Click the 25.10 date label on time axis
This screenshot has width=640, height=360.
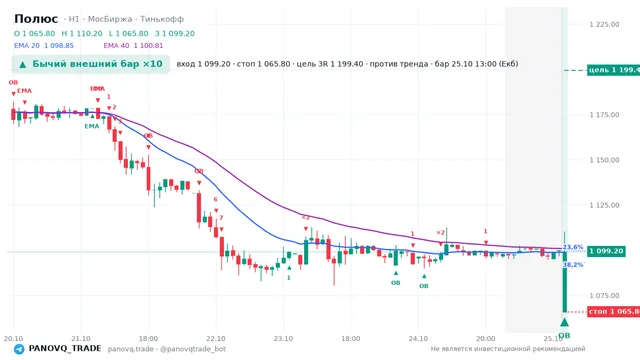coord(553,338)
